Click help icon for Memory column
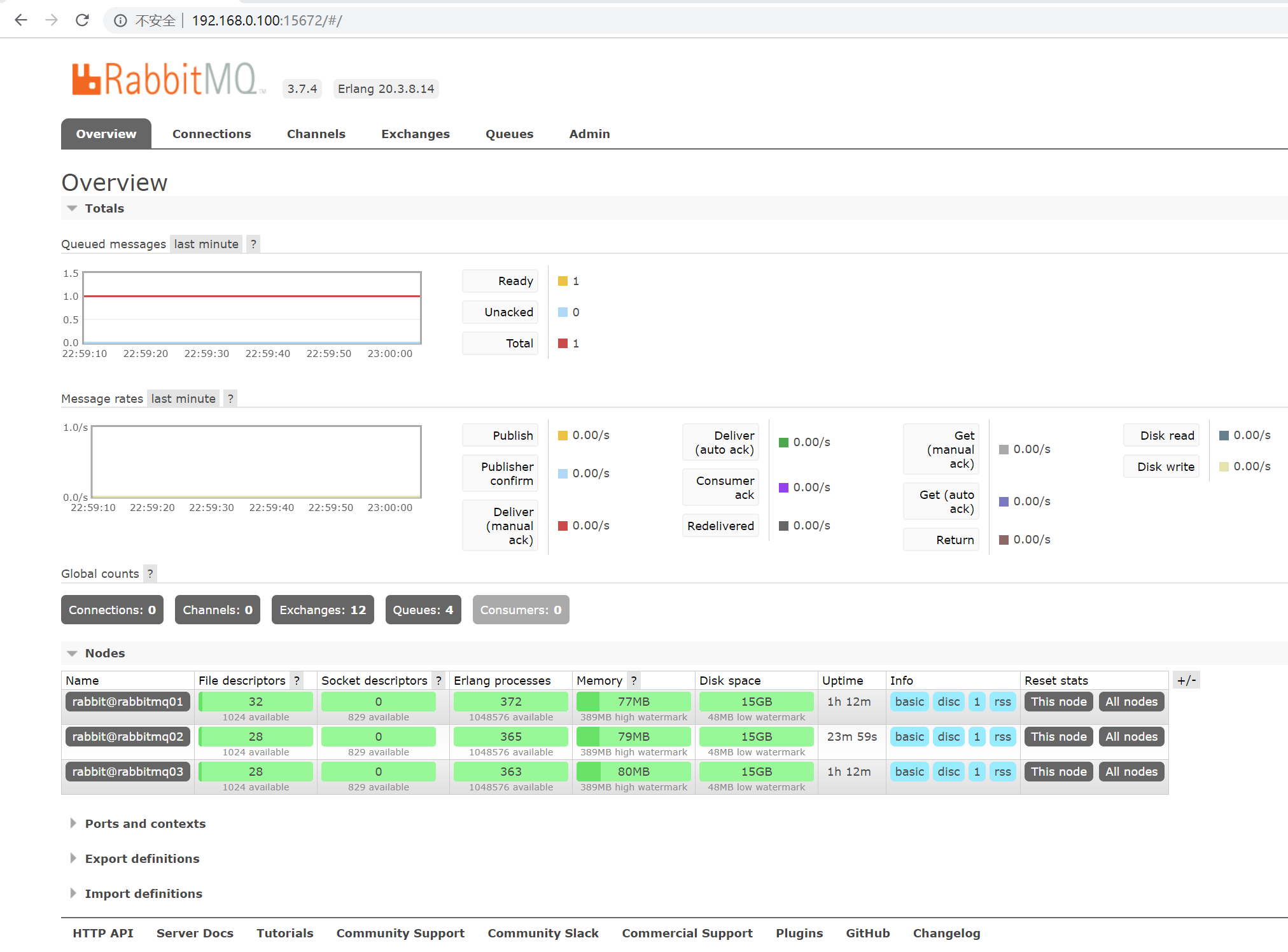This screenshot has height=952, width=1288. [634, 680]
